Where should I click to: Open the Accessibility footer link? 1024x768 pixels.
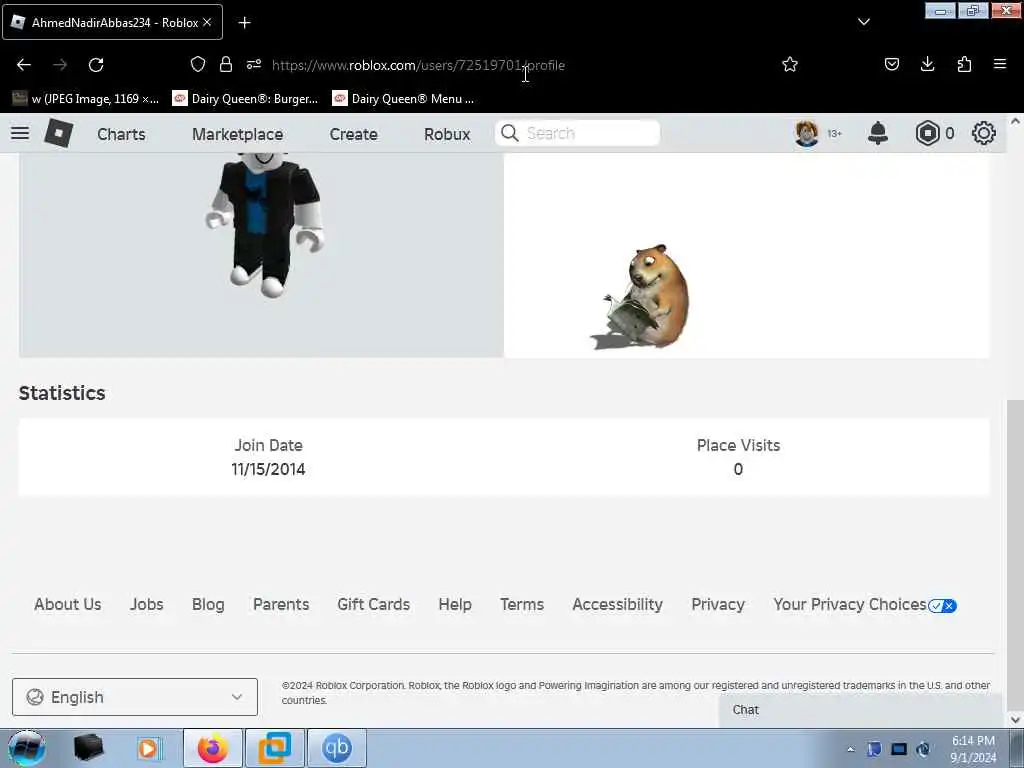click(x=618, y=605)
